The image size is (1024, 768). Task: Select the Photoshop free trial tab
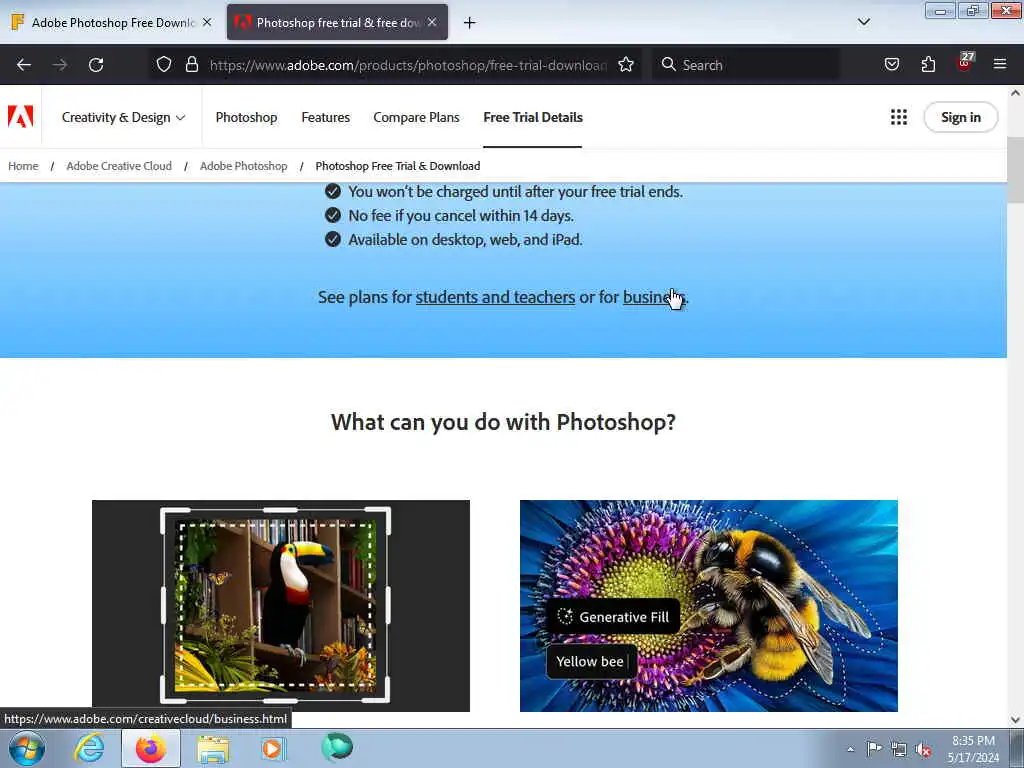click(x=336, y=23)
